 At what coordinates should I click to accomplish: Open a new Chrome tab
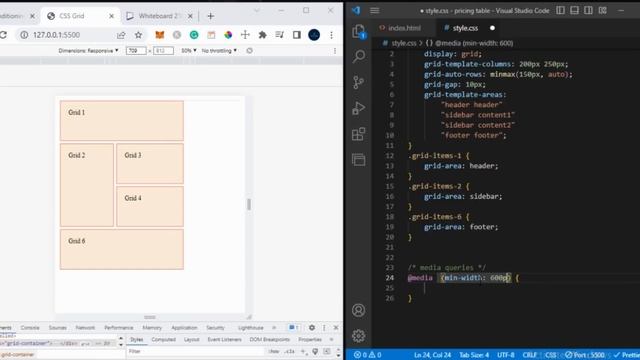tap(211, 16)
